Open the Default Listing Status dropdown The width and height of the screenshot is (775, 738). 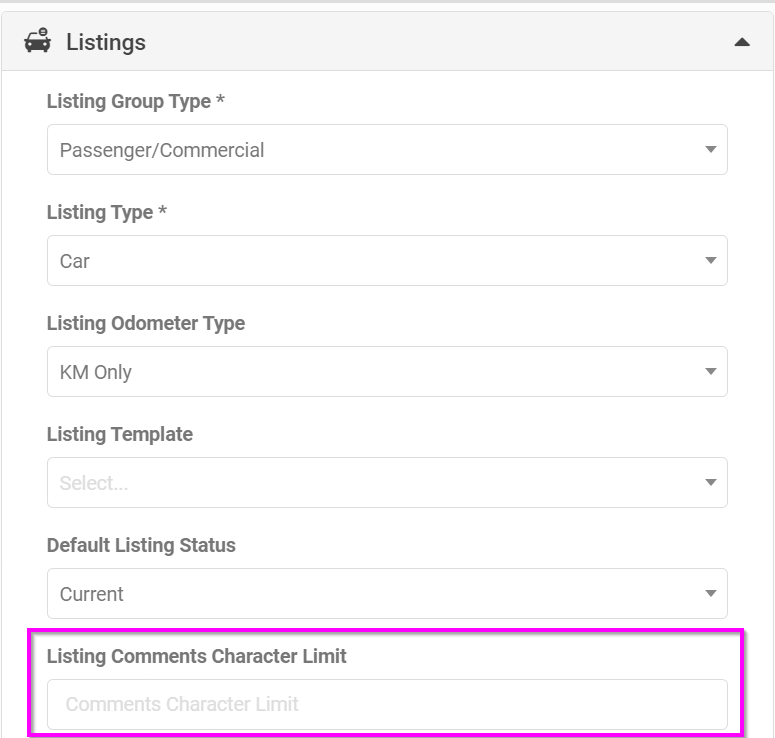click(387, 593)
